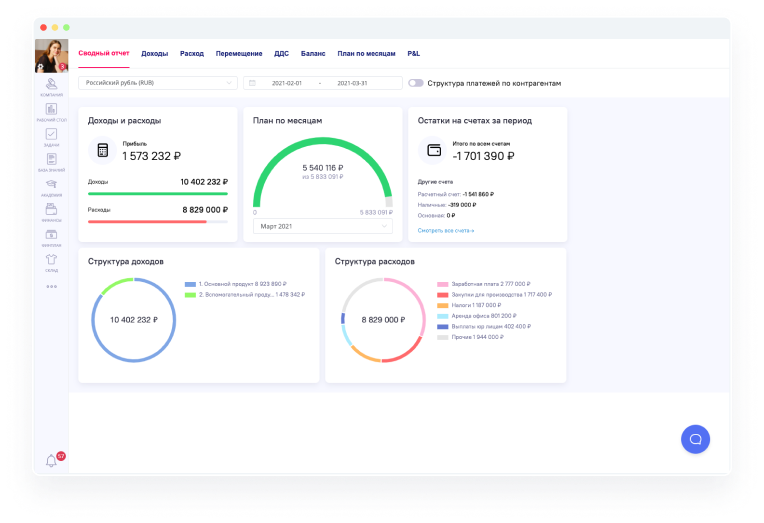This screenshot has width=764, height=523.
Task: Click the wallet icon near Итого по всем счетам
Action: pos(434,150)
